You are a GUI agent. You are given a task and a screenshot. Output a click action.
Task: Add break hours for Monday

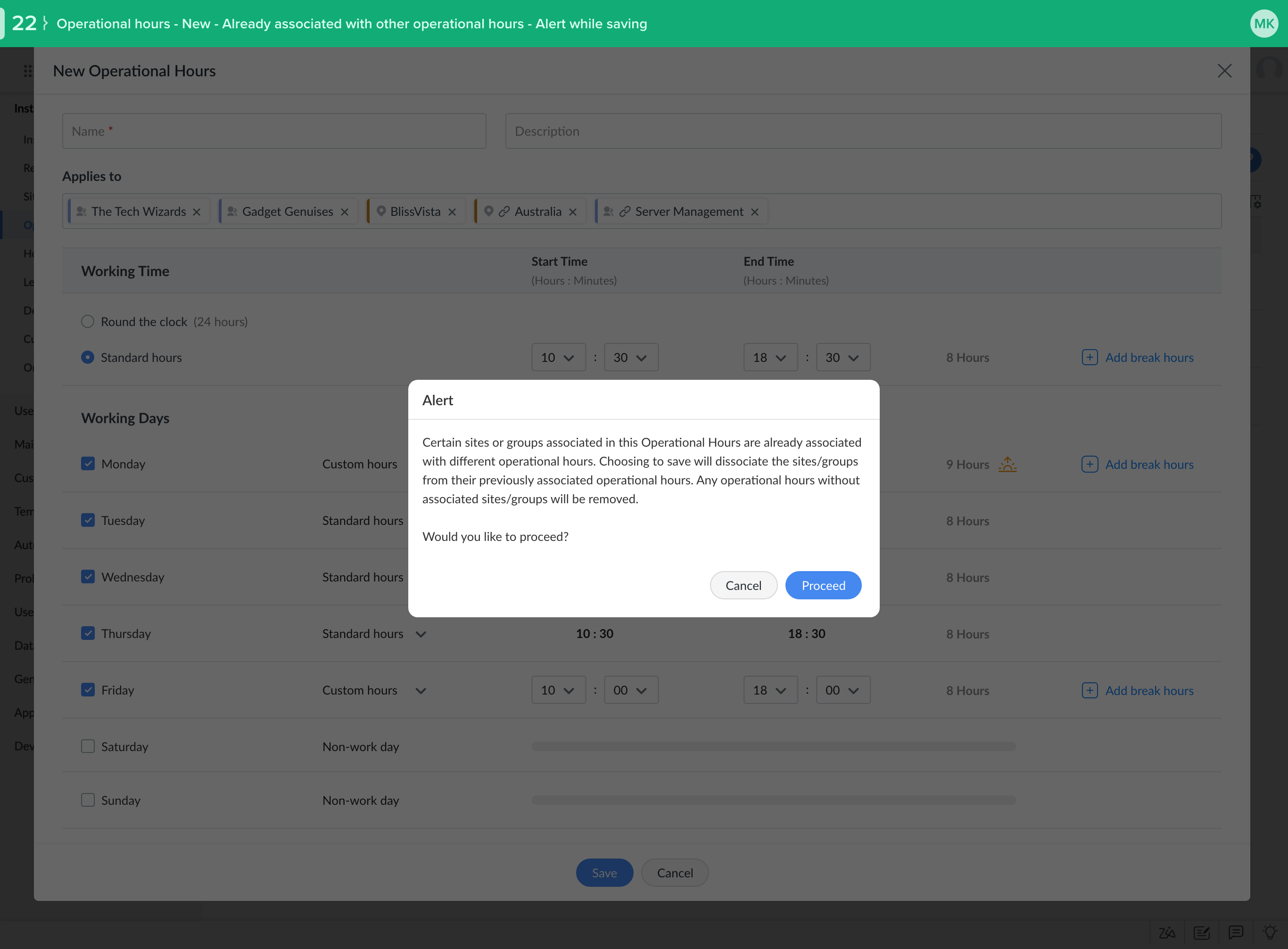1138,464
